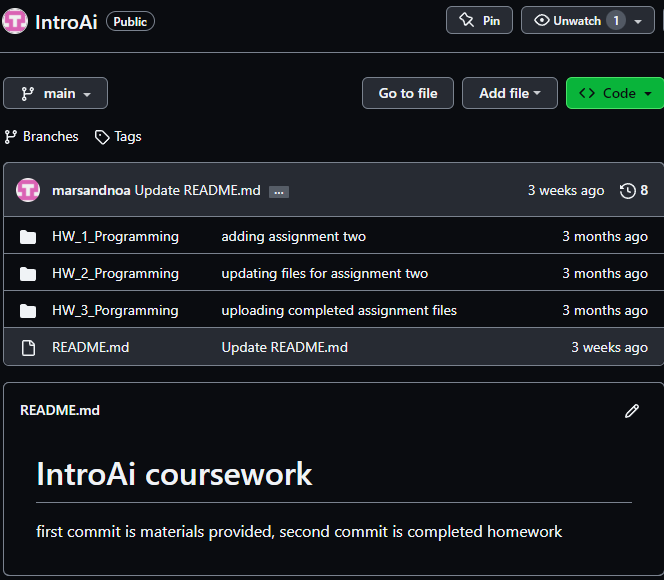Click the HW_1_Programming folder icon
This screenshot has width=664, height=580.
(x=28, y=237)
